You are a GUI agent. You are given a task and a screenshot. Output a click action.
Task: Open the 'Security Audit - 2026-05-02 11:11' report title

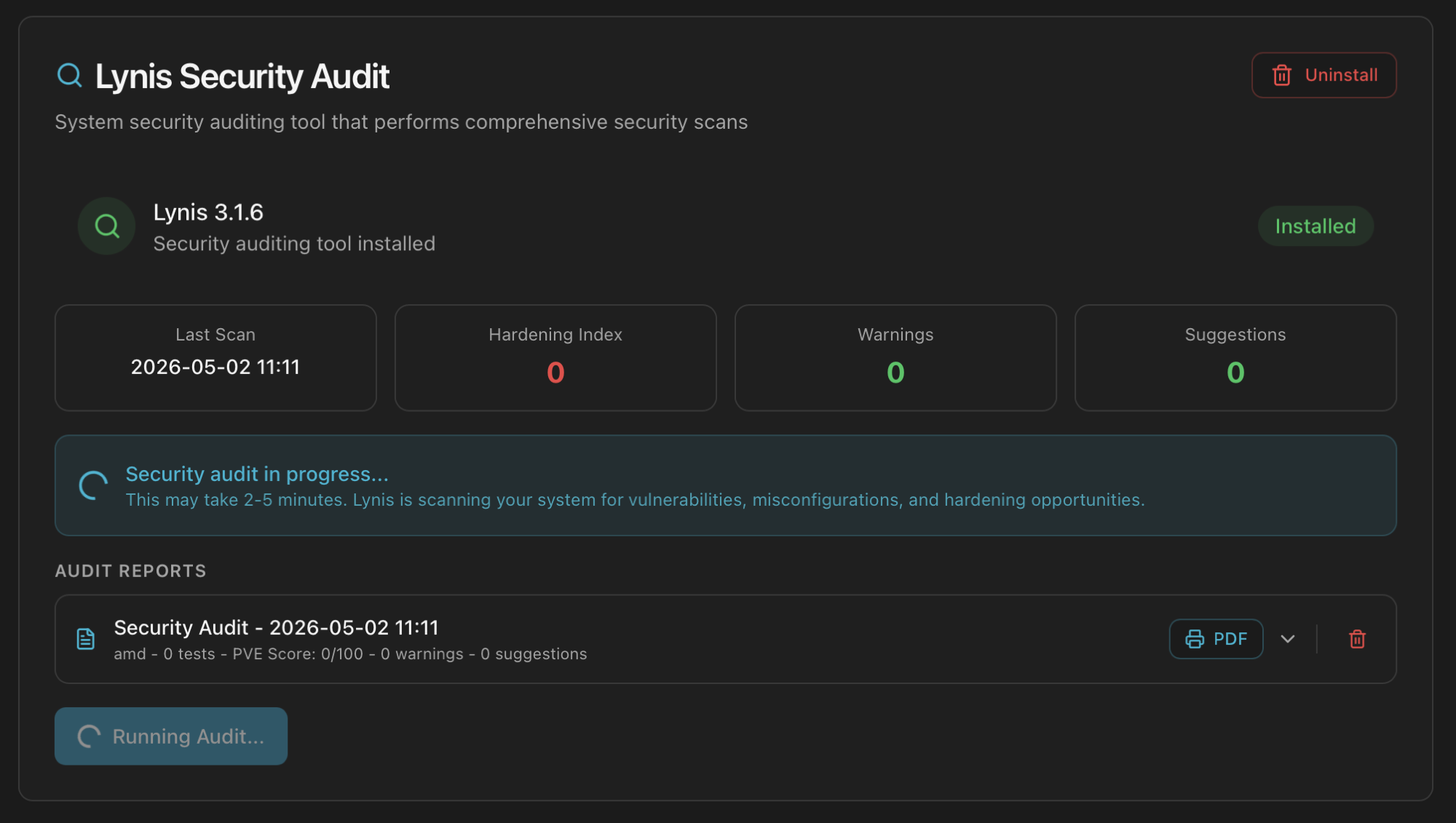[276, 627]
